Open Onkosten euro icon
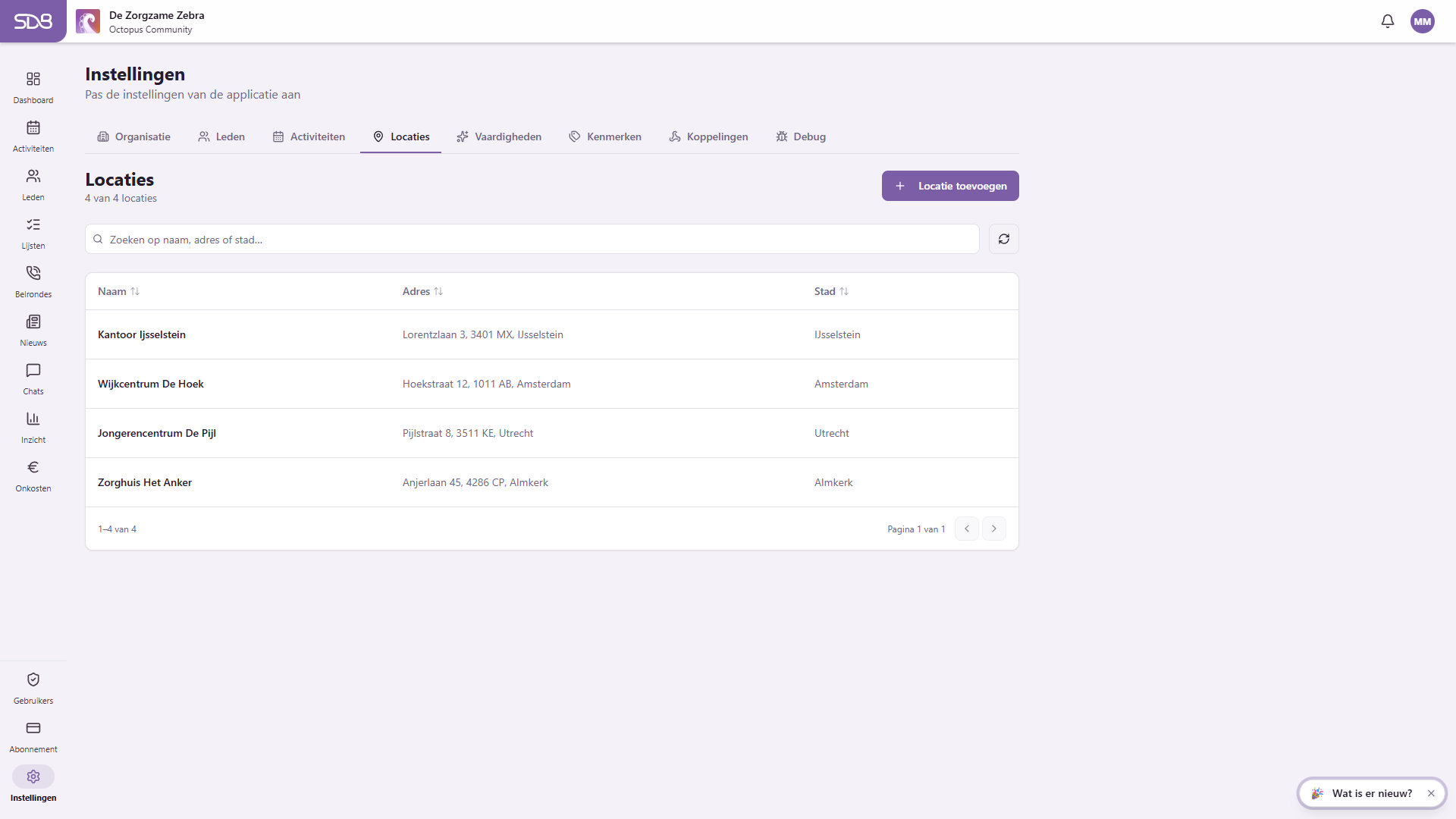Viewport: 1456px width, 819px height. tap(33, 467)
